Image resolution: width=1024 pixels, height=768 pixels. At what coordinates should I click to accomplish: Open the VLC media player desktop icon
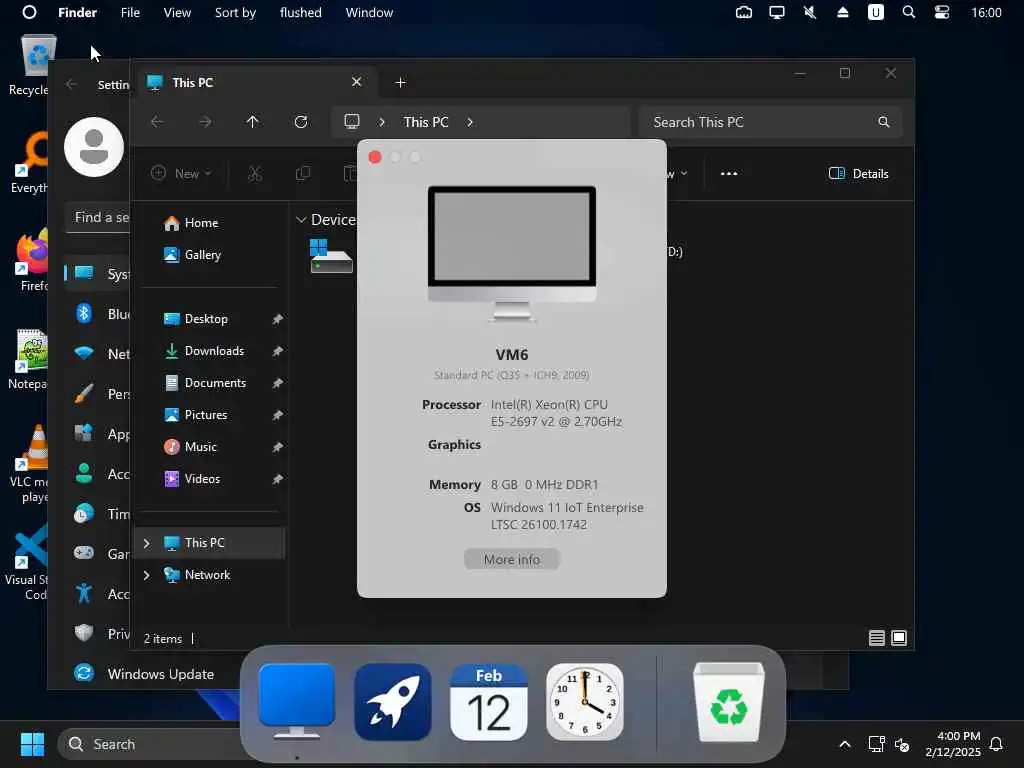pyautogui.click(x=30, y=464)
